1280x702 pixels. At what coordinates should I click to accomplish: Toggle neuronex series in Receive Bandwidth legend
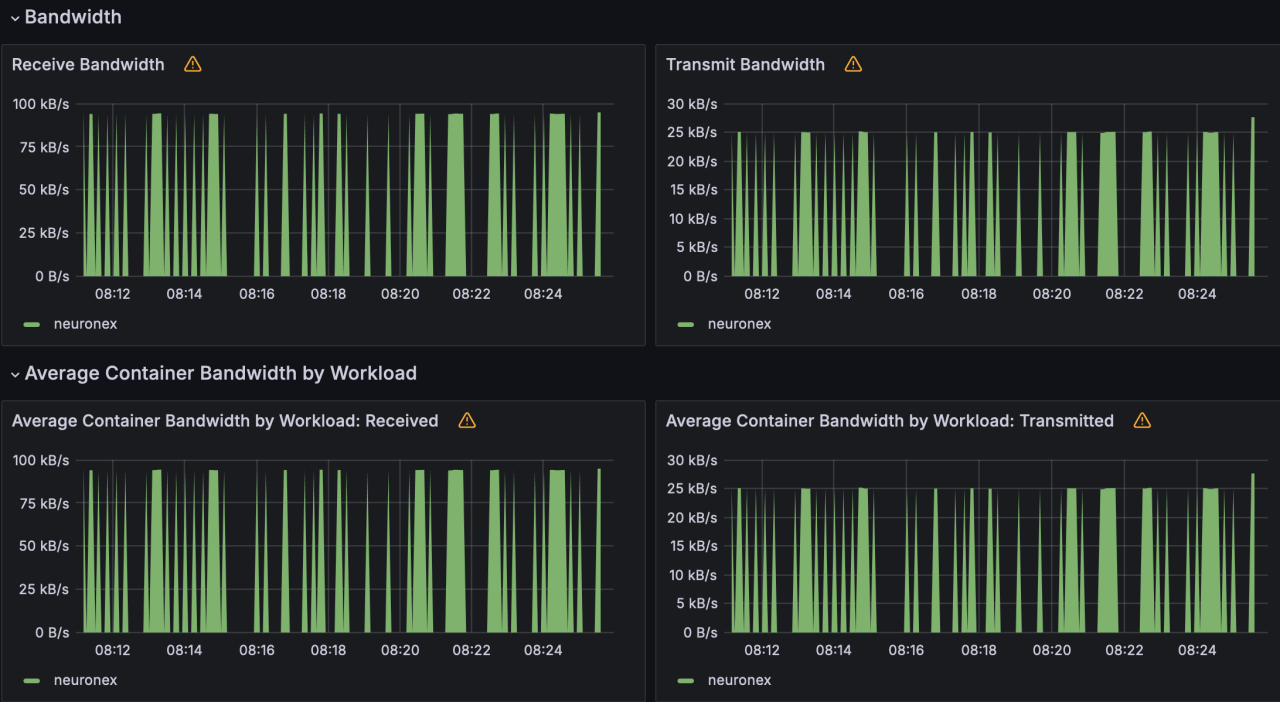(85, 324)
